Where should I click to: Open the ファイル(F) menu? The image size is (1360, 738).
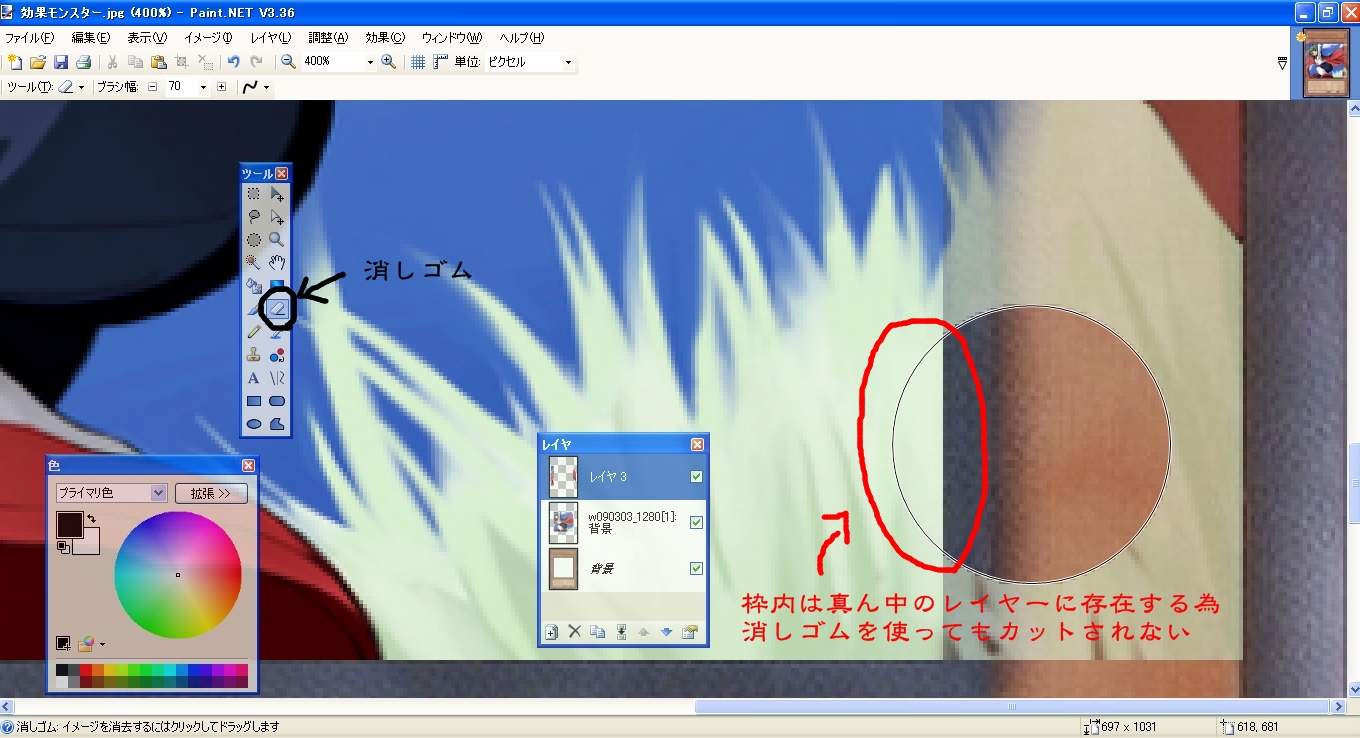[30, 38]
